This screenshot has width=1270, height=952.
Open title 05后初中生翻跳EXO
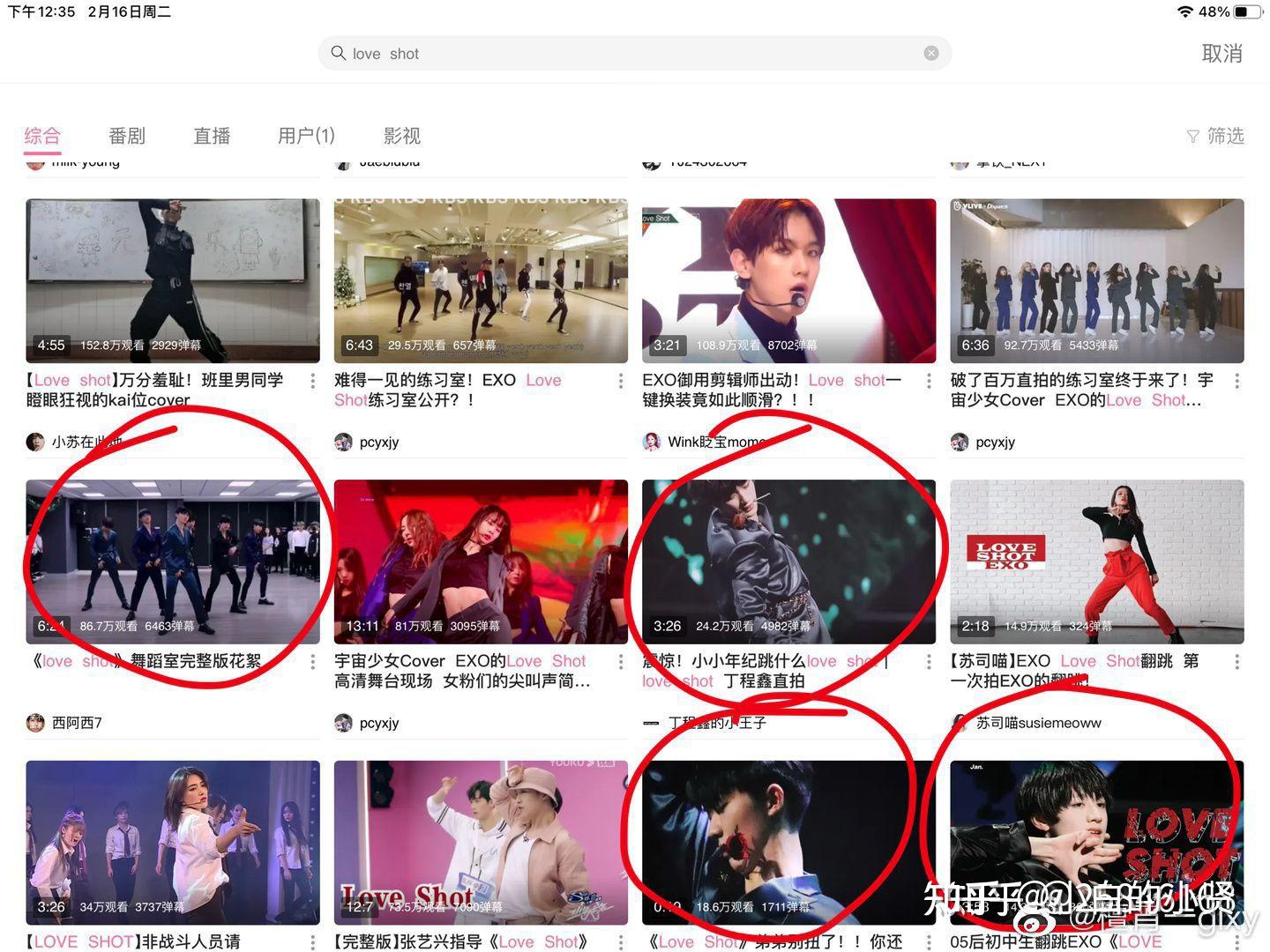[1056, 941]
